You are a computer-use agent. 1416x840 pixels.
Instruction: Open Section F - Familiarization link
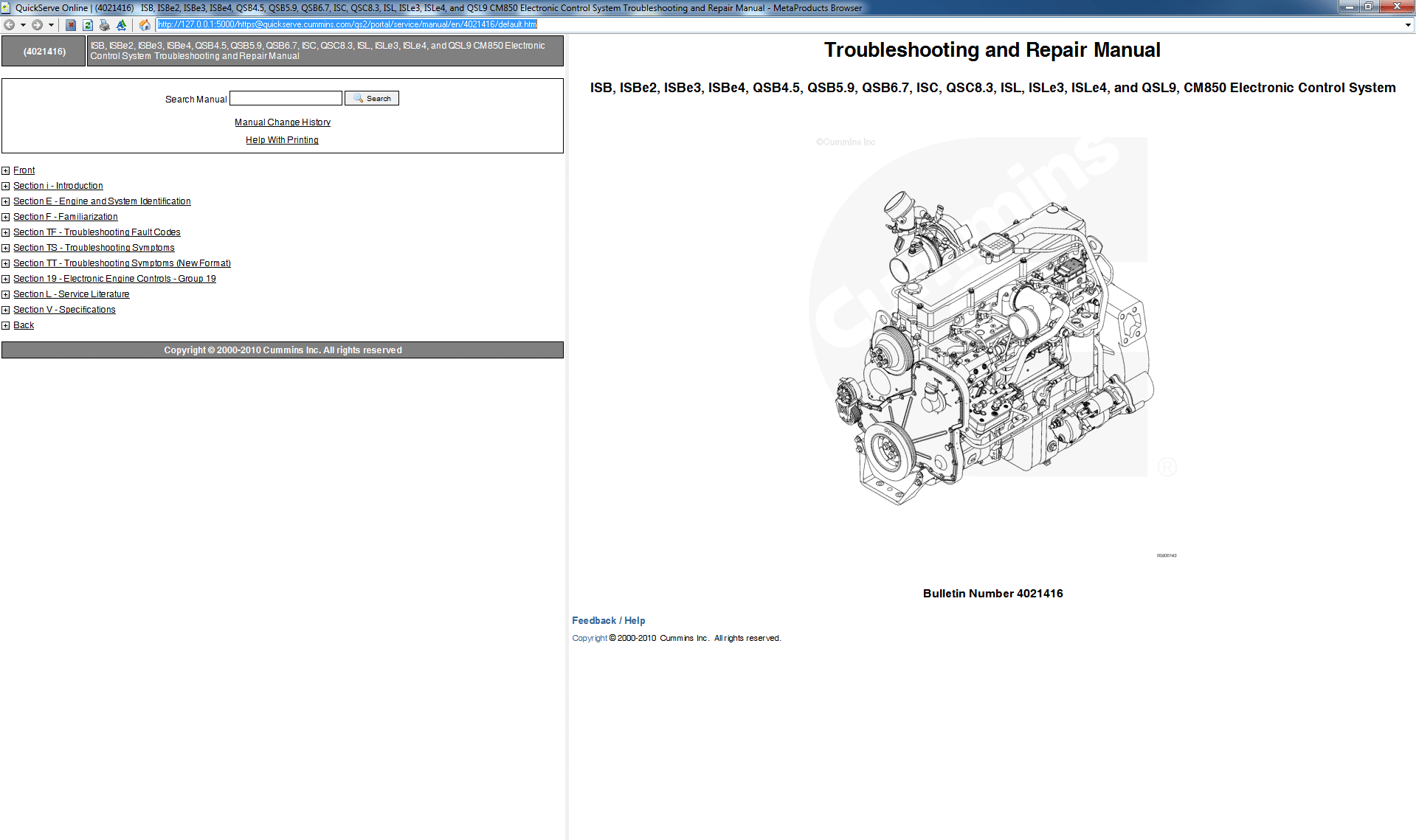coord(66,217)
